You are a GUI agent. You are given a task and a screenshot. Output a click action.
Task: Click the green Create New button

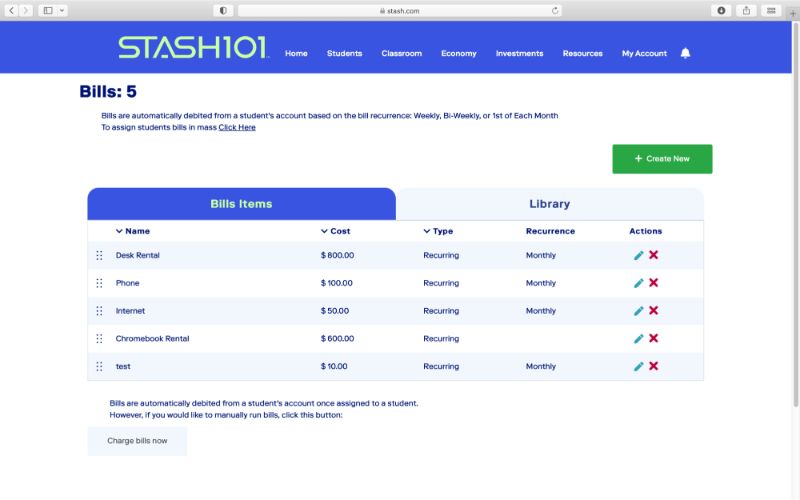pos(662,159)
